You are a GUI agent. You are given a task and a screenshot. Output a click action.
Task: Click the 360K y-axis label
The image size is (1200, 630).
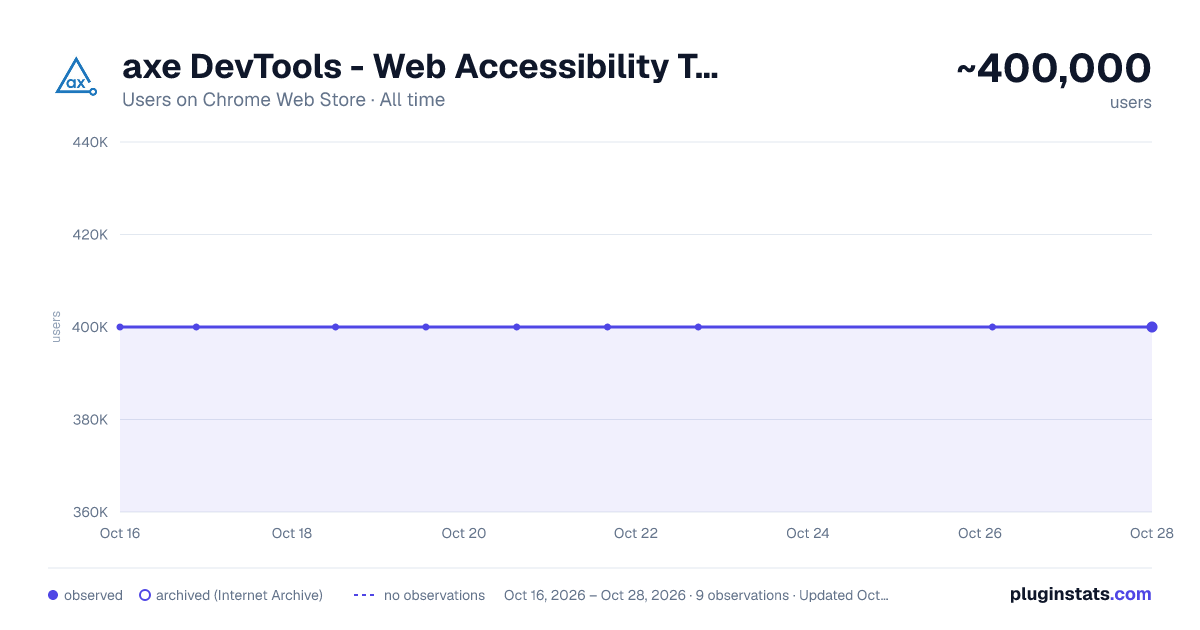pyautogui.click(x=91, y=512)
